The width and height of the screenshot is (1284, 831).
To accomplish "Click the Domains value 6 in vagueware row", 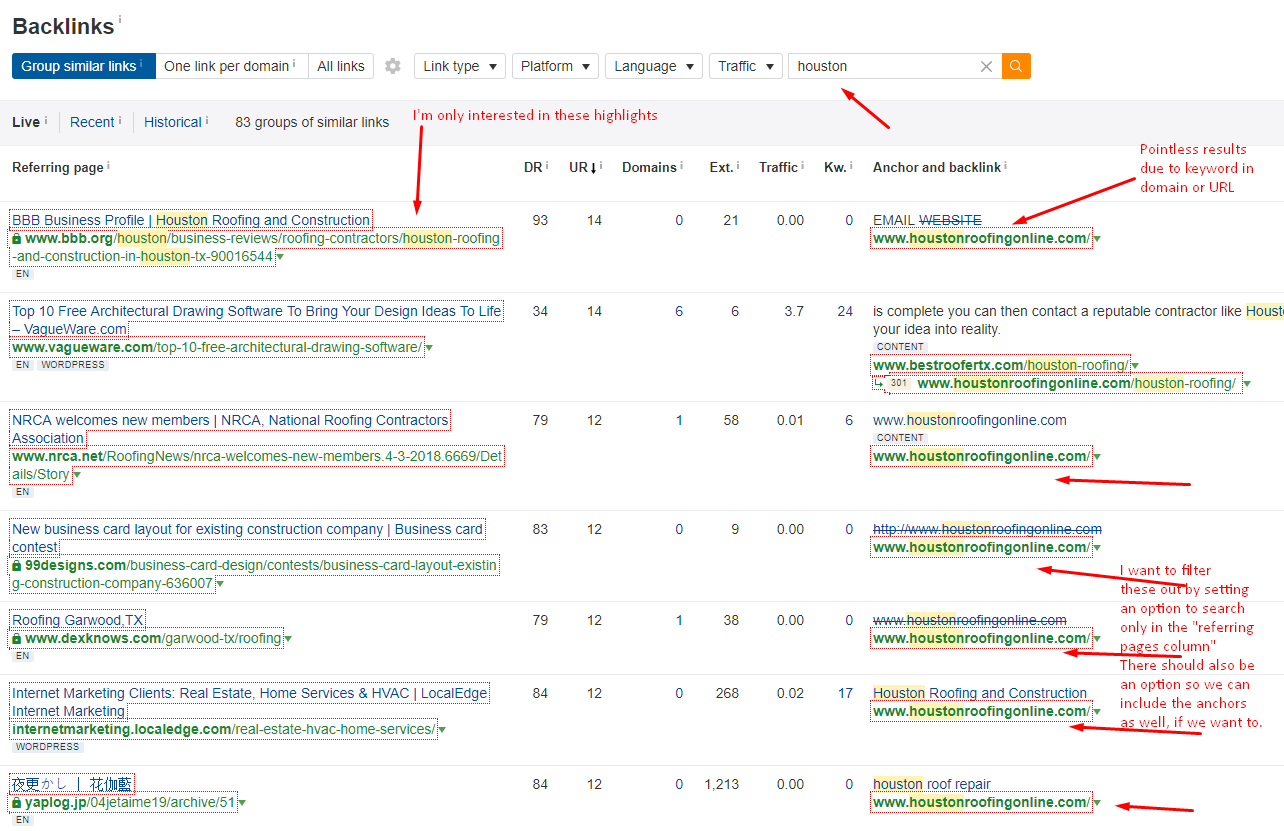I will 679,311.
